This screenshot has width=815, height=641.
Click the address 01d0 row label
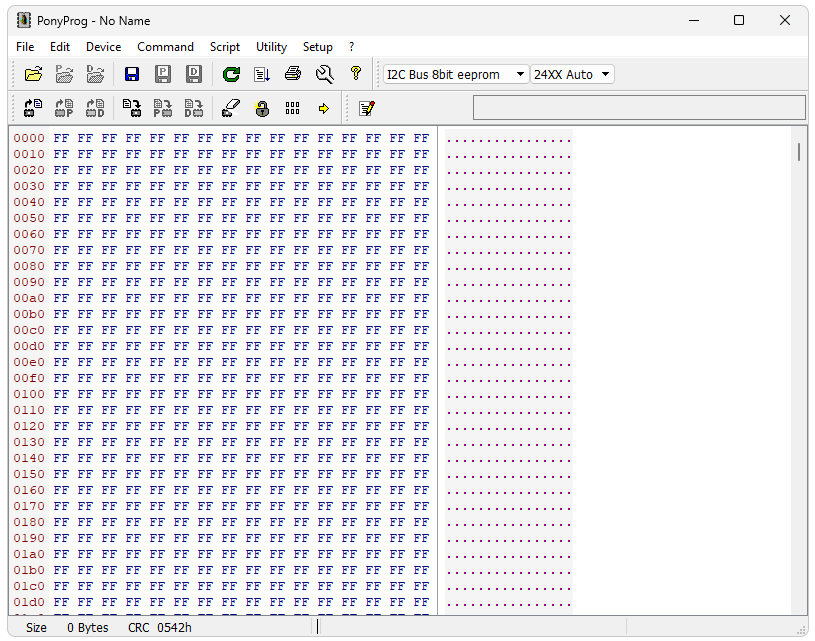[29, 602]
